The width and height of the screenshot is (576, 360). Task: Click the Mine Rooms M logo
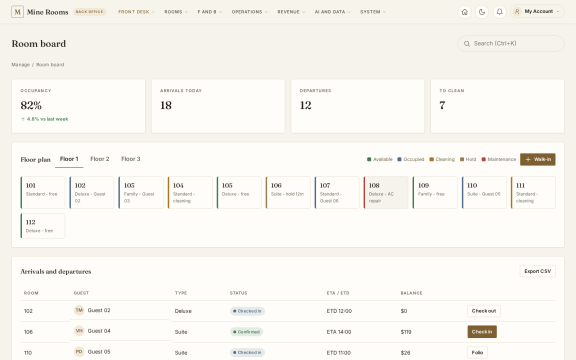[x=17, y=12]
